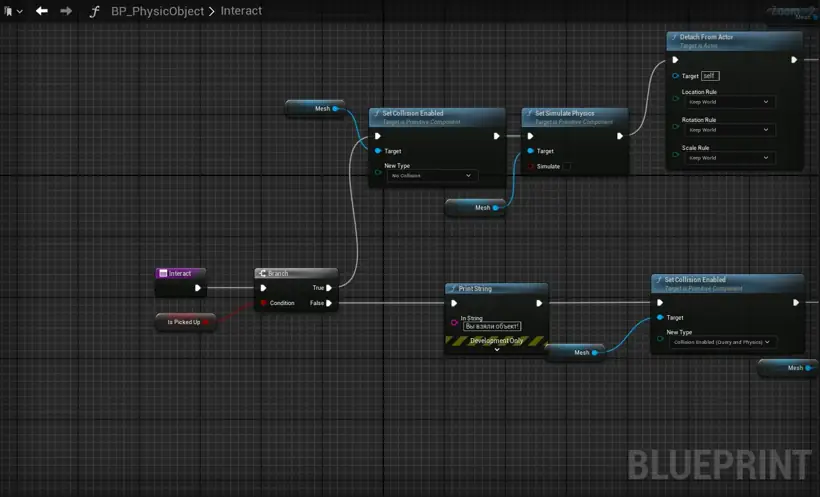Click Set Simulate Physics Target pin
The height and width of the screenshot is (497, 820).
pos(531,151)
